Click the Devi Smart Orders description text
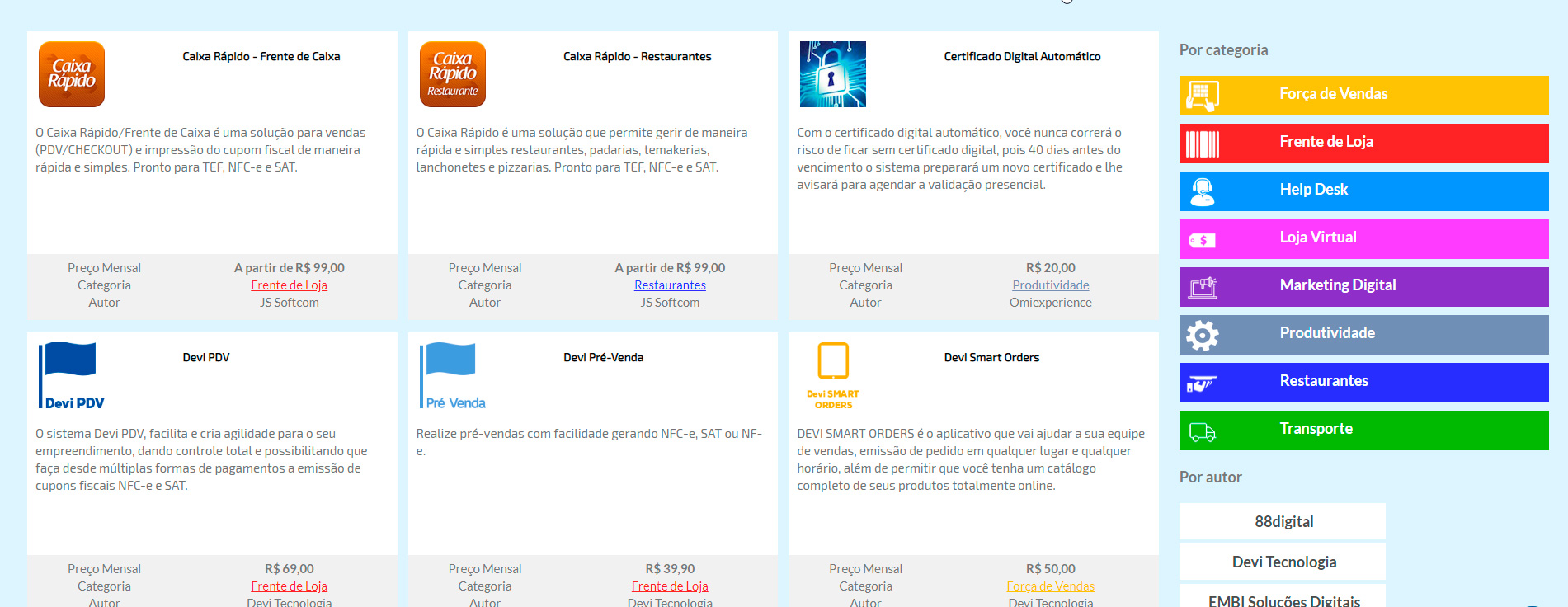This screenshot has width=1568, height=607. coord(971,459)
